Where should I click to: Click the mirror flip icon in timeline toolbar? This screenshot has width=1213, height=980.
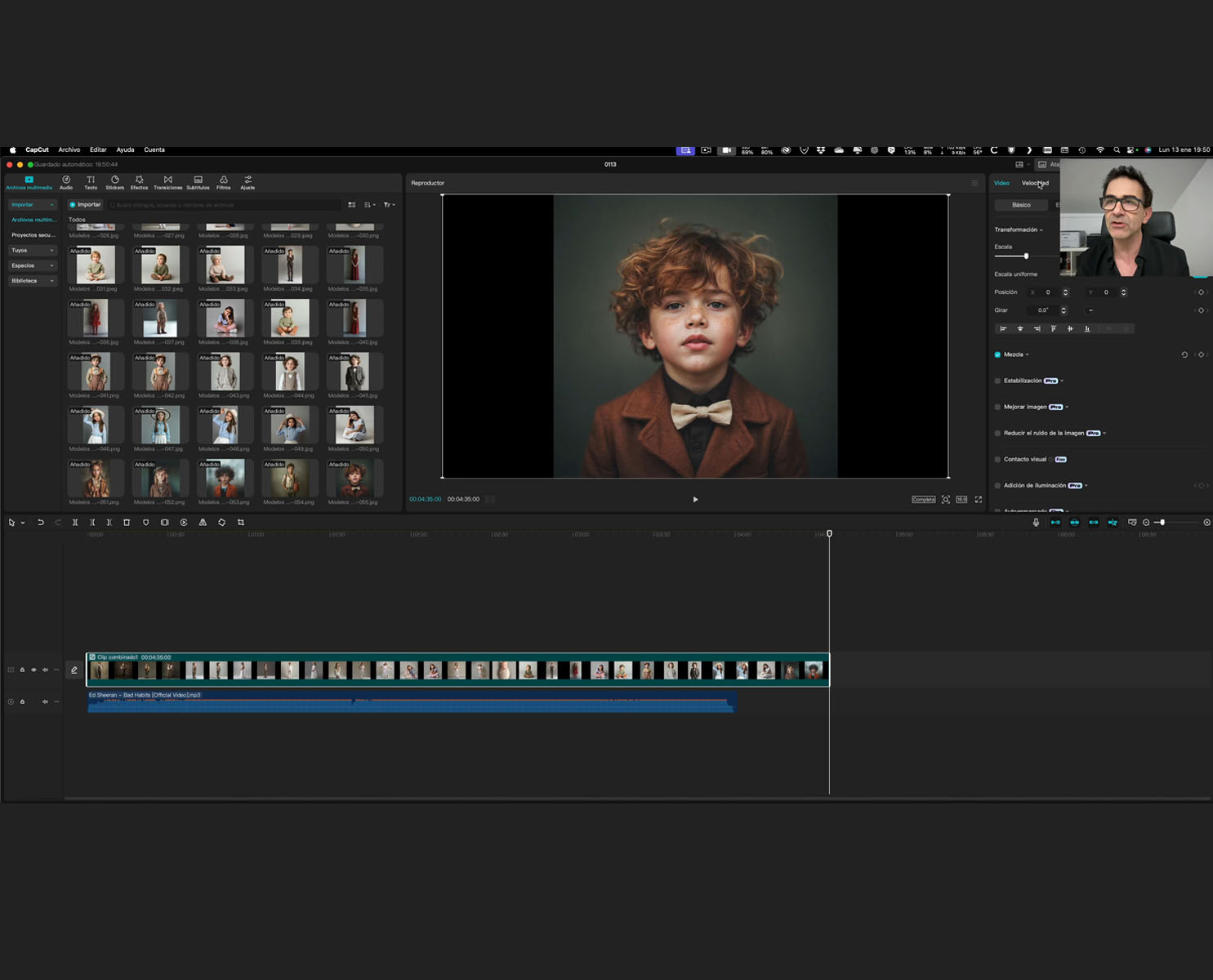click(x=203, y=523)
